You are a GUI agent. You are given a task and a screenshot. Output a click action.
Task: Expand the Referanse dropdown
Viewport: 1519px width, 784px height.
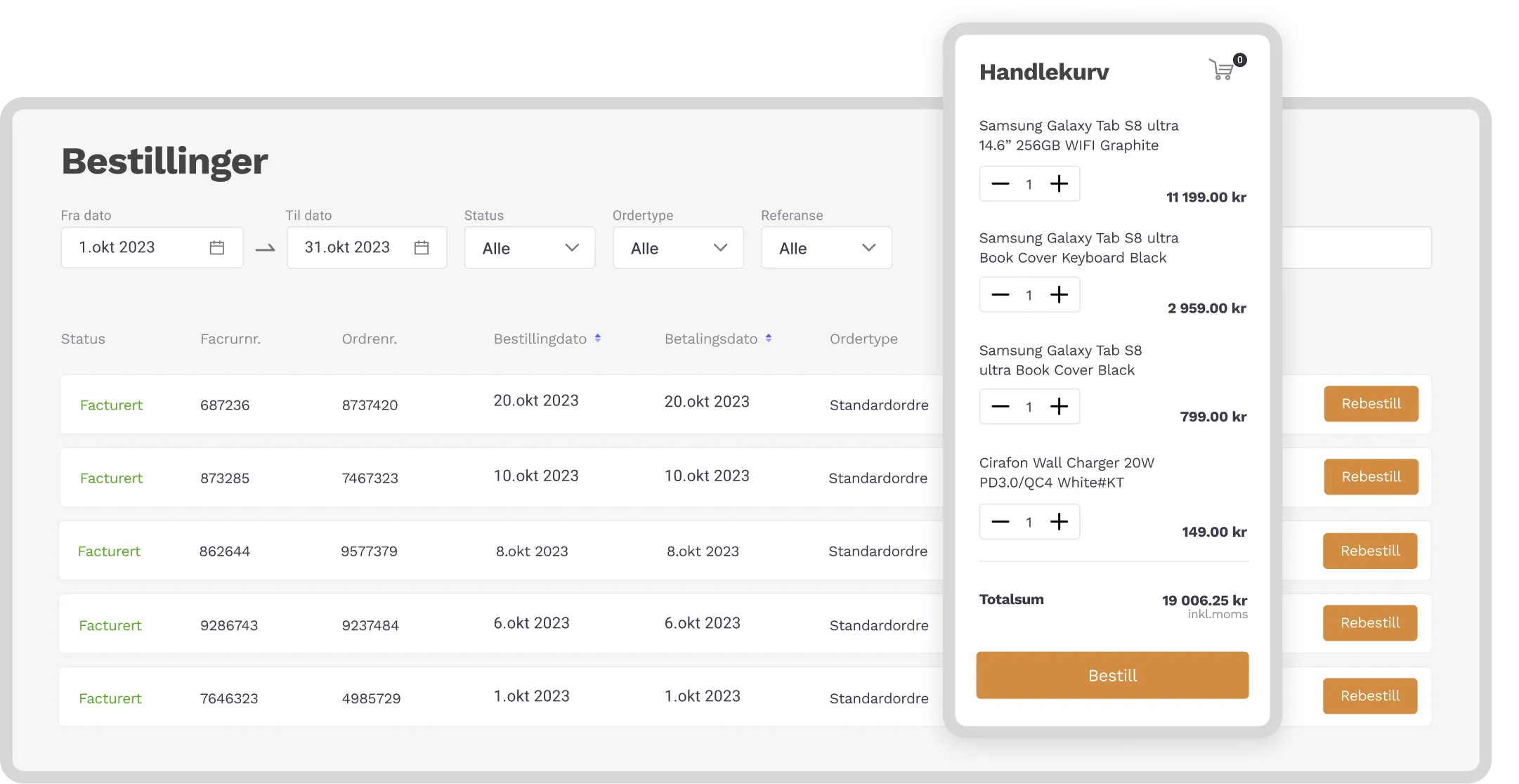[x=826, y=248]
